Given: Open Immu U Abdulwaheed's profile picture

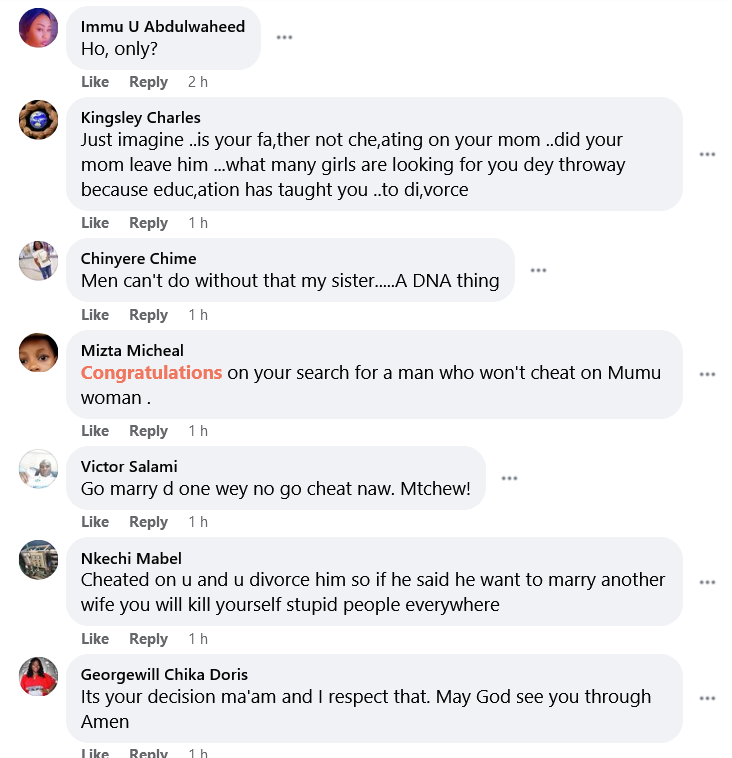Looking at the screenshot, I should pyautogui.click(x=38, y=27).
